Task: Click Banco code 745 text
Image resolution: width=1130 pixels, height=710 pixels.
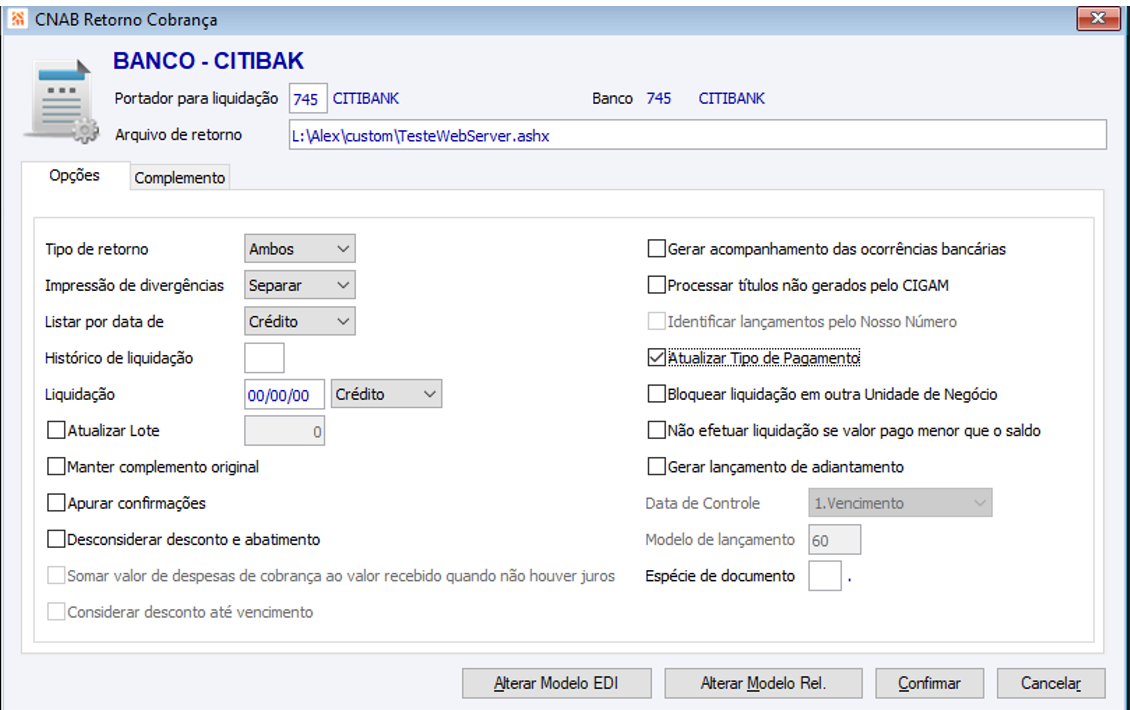Action: tap(659, 98)
